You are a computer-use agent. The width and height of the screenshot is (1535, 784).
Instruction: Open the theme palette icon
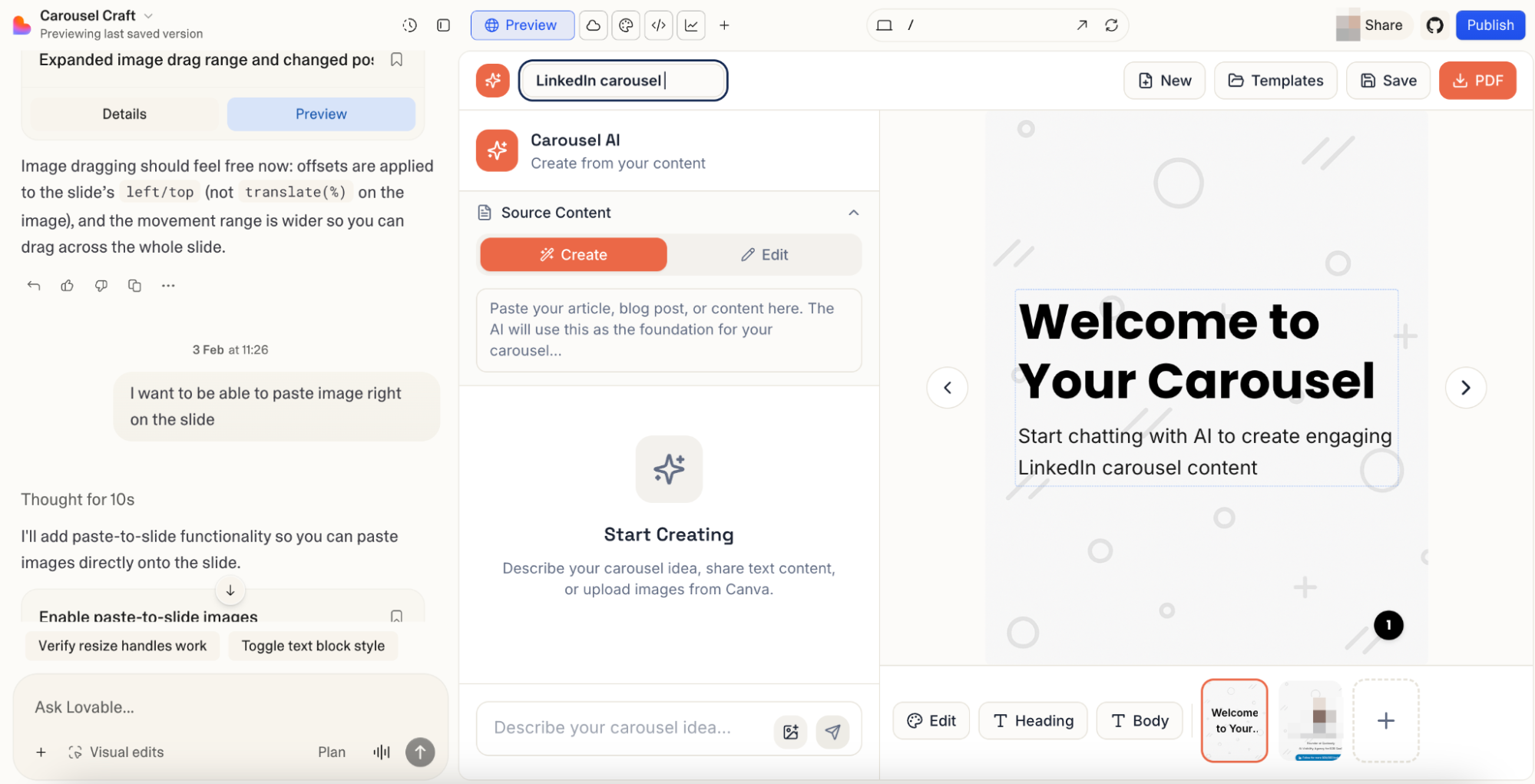(626, 25)
